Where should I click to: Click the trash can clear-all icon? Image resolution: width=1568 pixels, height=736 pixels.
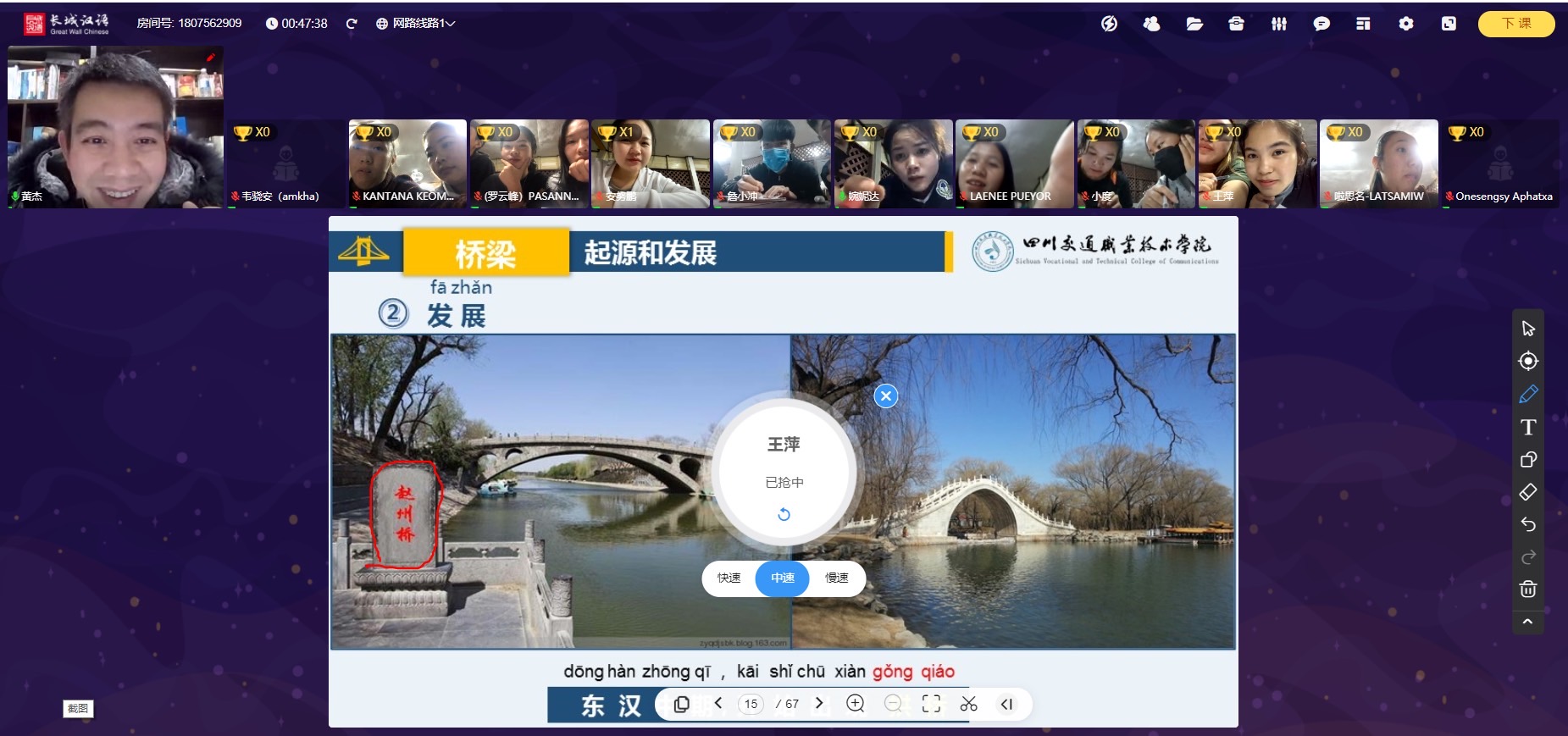click(1527, 589)
